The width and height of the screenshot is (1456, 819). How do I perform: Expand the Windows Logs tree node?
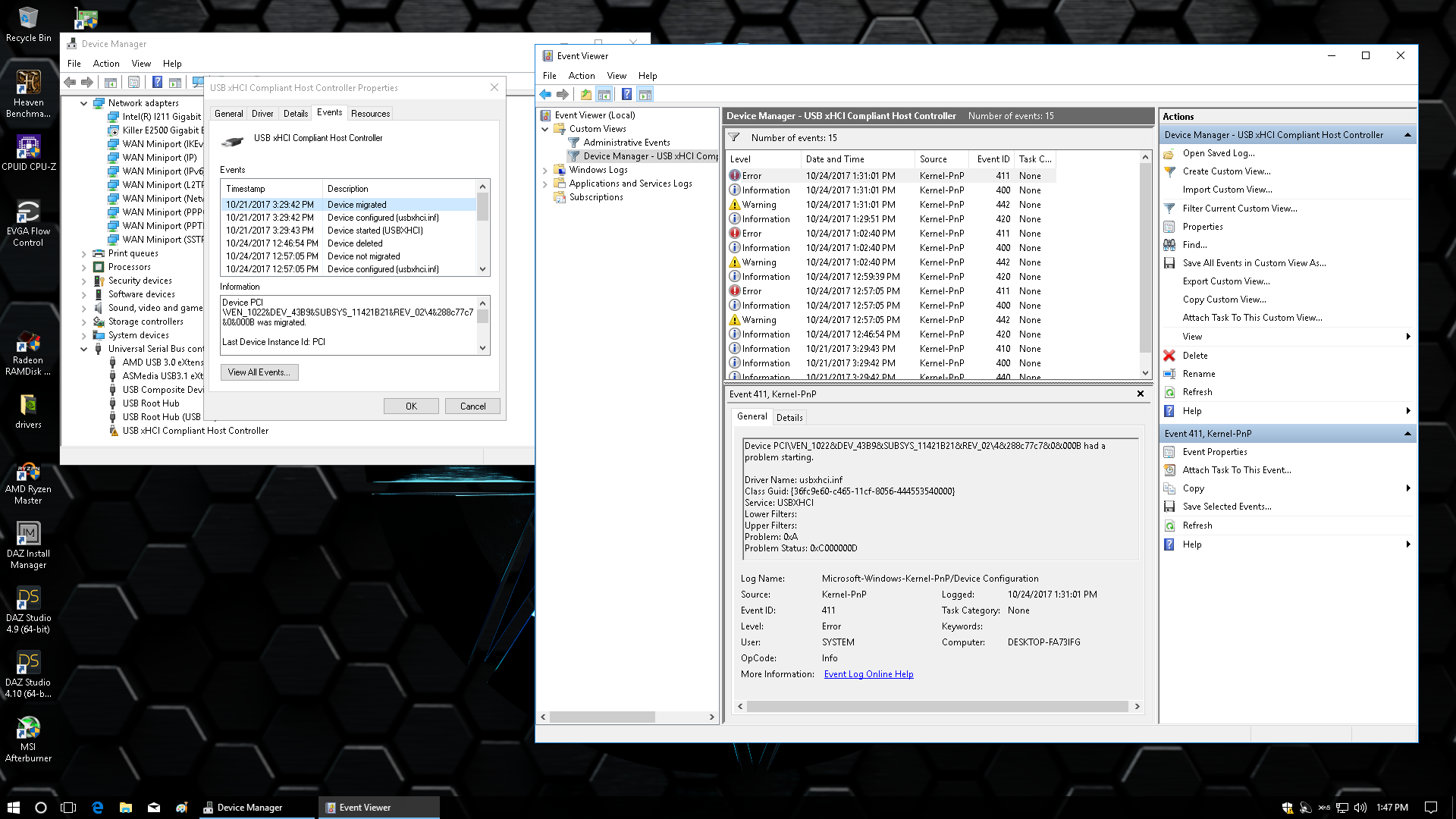[544, 171]
